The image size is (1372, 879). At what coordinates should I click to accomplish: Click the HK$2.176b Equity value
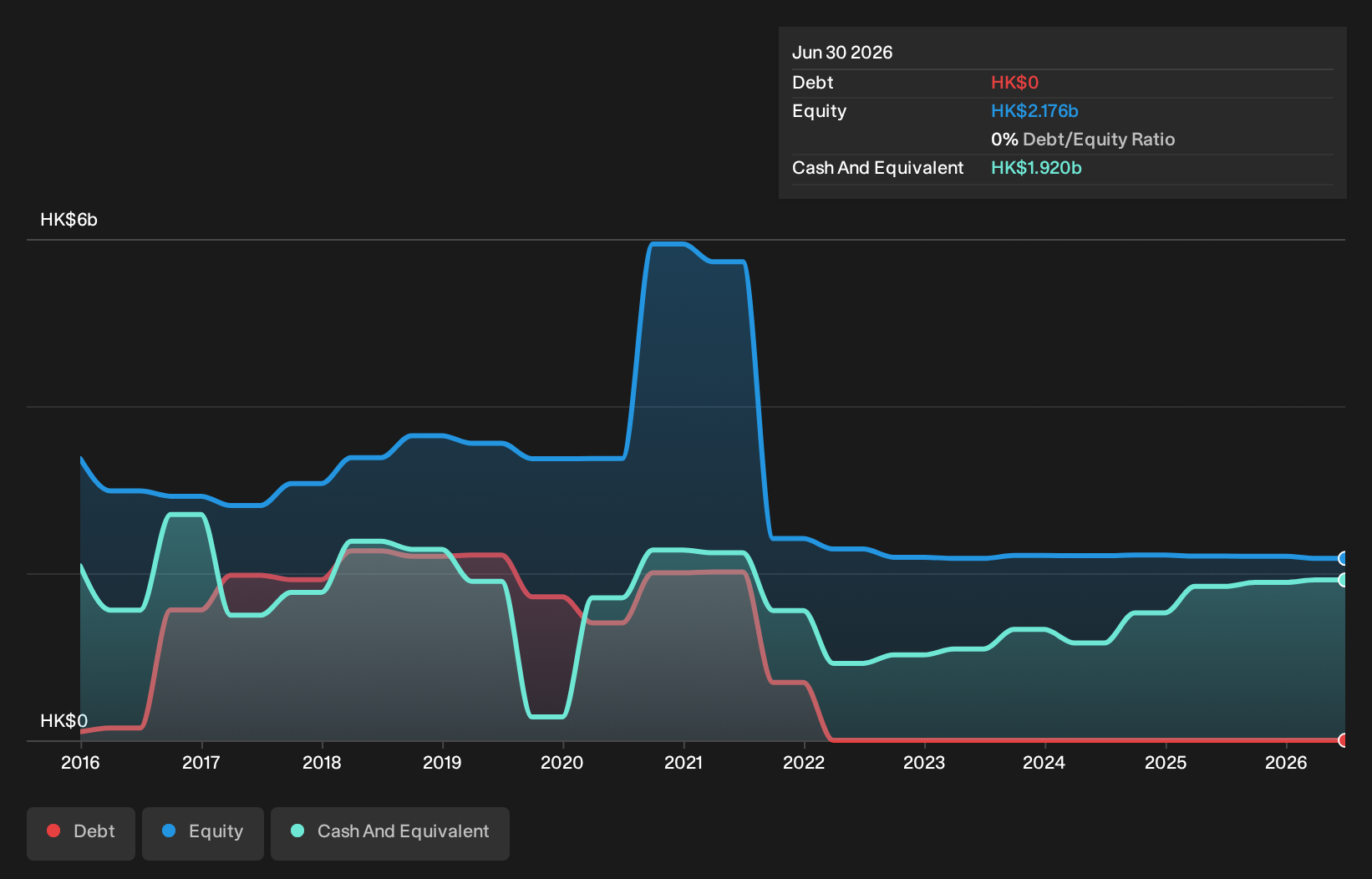(x=1034, y=111)
